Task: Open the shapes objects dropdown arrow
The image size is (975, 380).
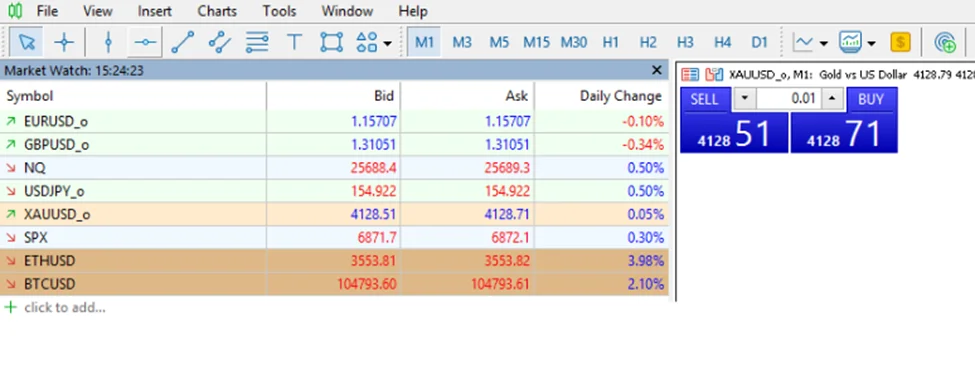Action: pyautogui.click(x=387, y=43)
